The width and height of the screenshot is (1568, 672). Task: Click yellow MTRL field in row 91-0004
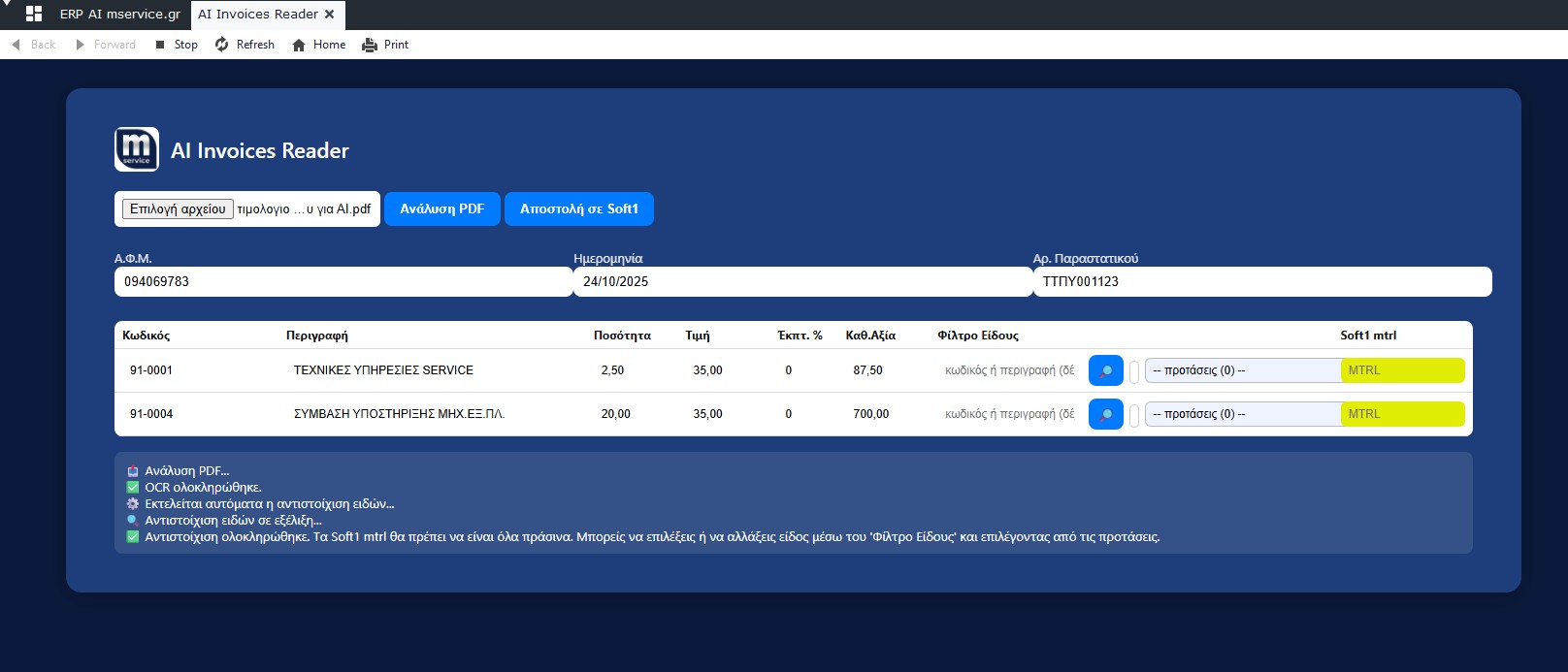point(1403,414)
